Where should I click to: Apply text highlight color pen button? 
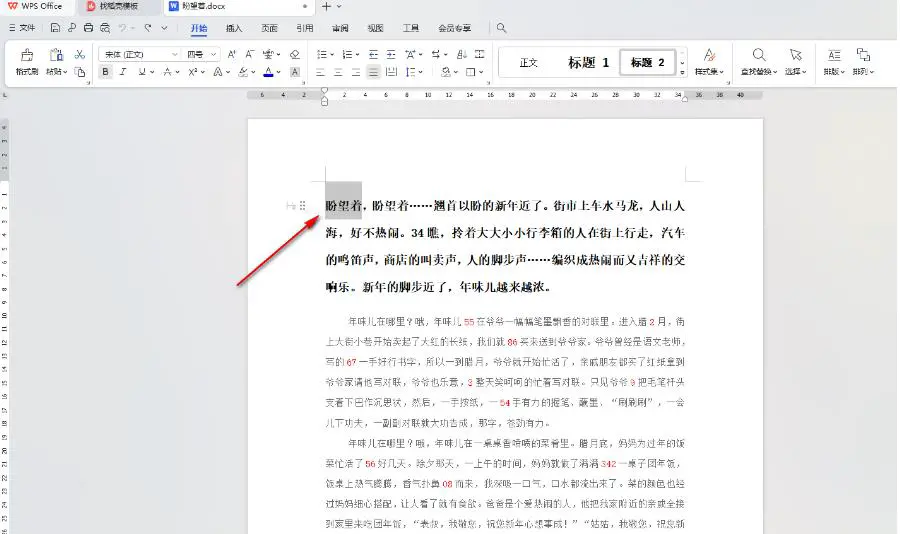tap(243, 72)
